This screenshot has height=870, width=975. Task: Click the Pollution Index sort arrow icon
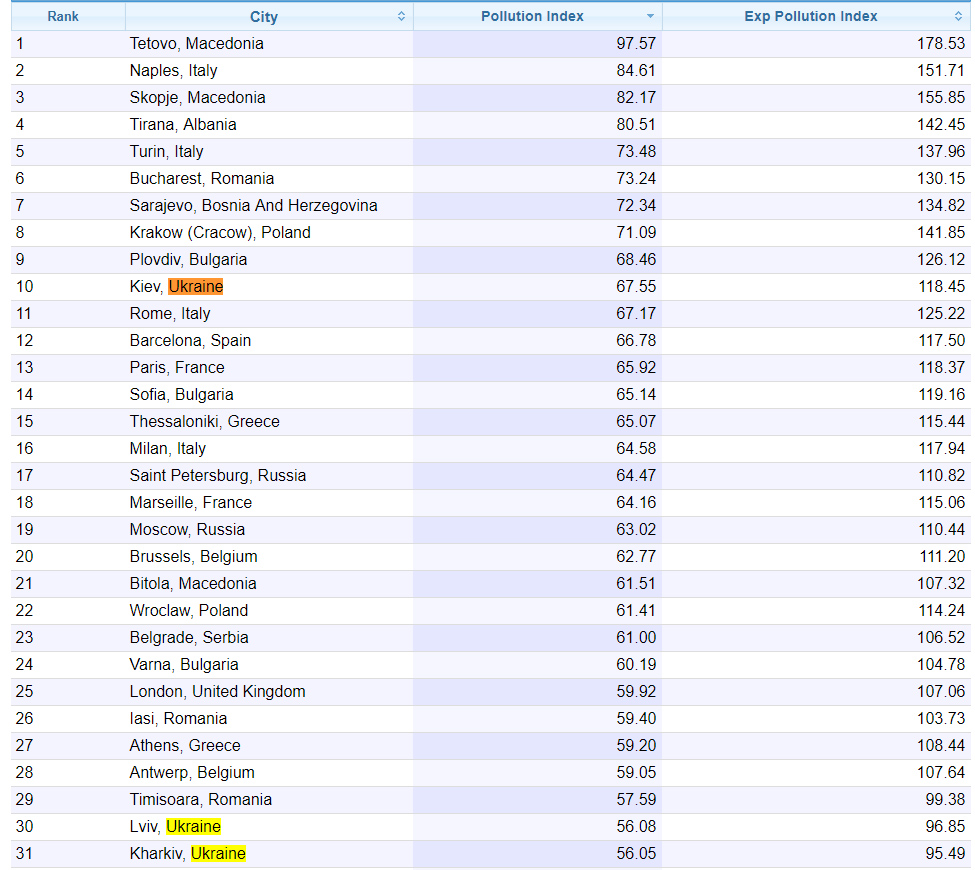point(650,17)
